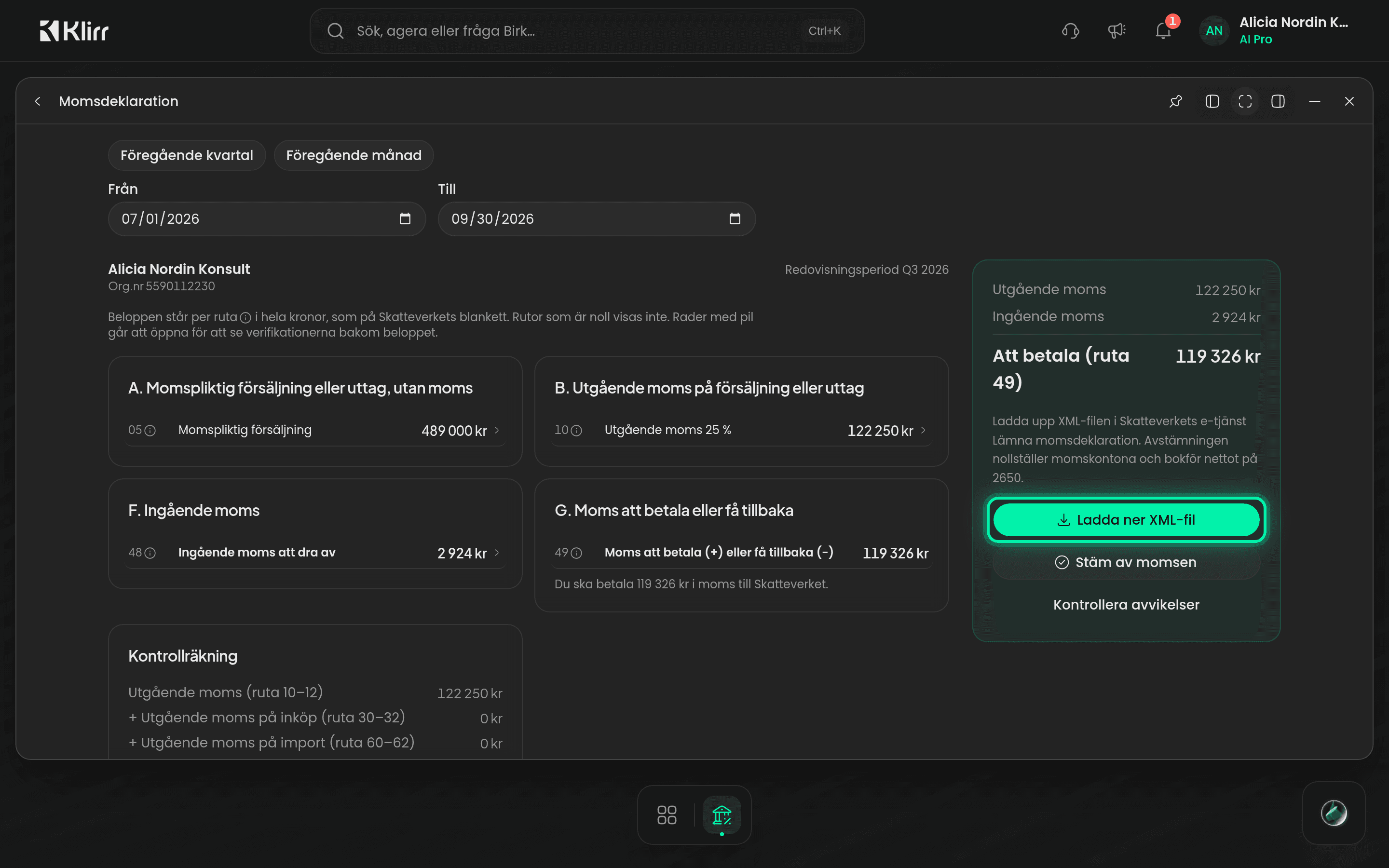
Task: Pin the Momsdeklaration panel
Action: (x=1176, y=101)
